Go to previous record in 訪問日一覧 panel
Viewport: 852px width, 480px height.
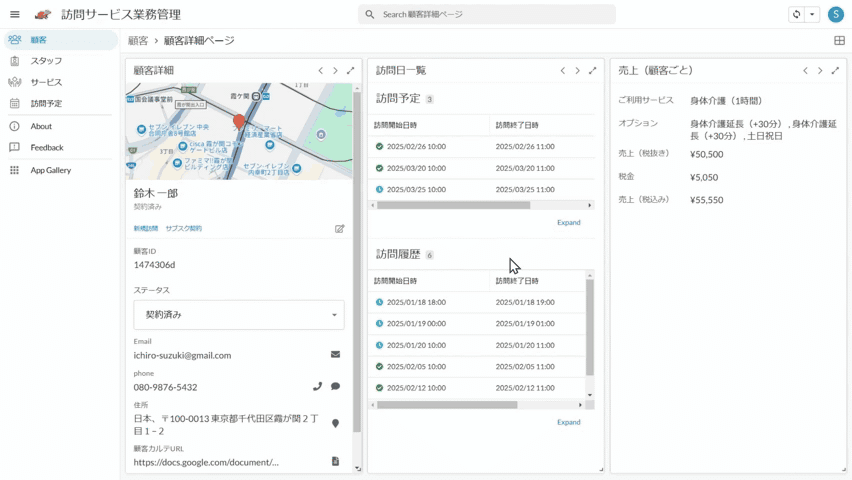pyautogui.click(x=562, y=71)
